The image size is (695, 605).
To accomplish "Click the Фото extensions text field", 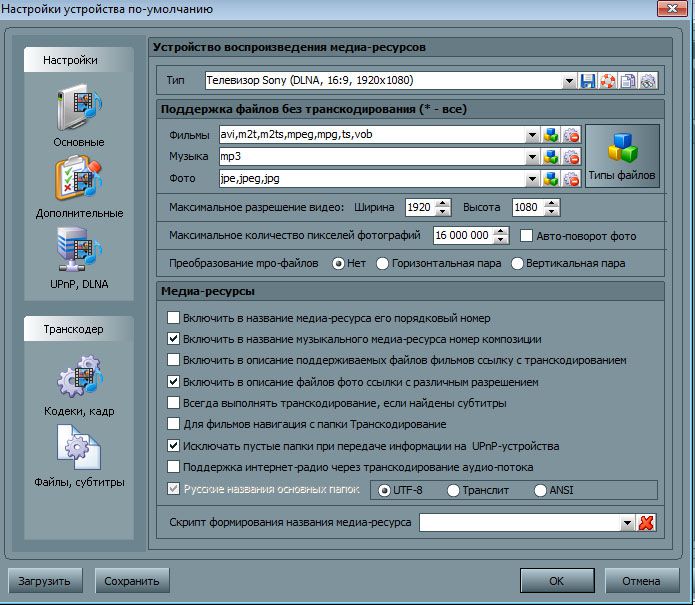I will pos(370,179).
